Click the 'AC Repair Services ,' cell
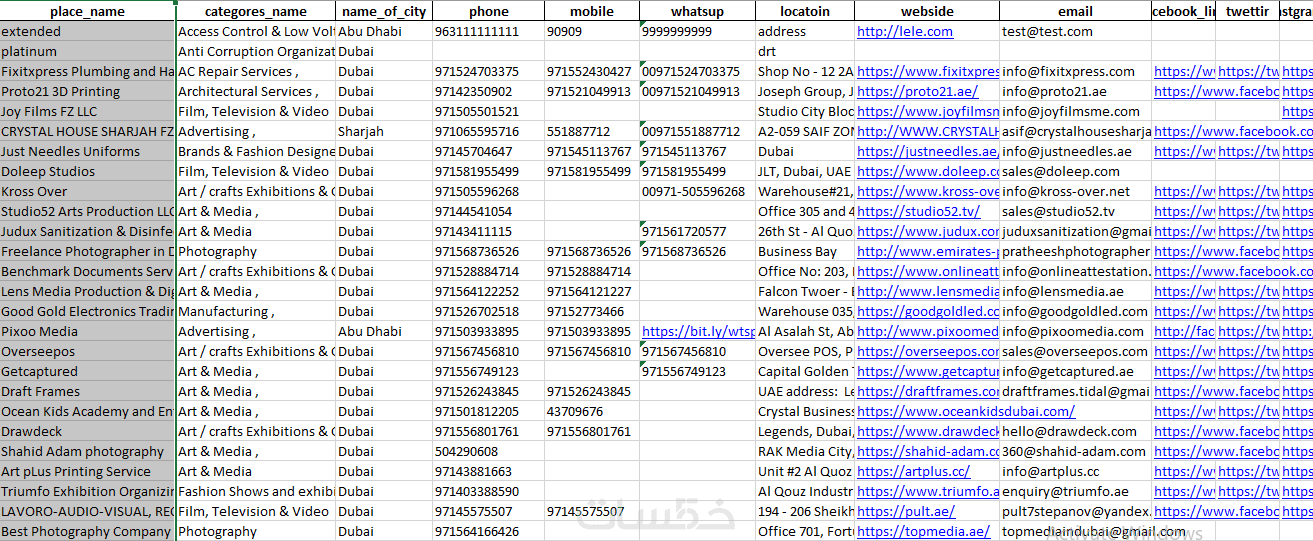The width and height of the screenshot is (1313, 541). point(256,71)
